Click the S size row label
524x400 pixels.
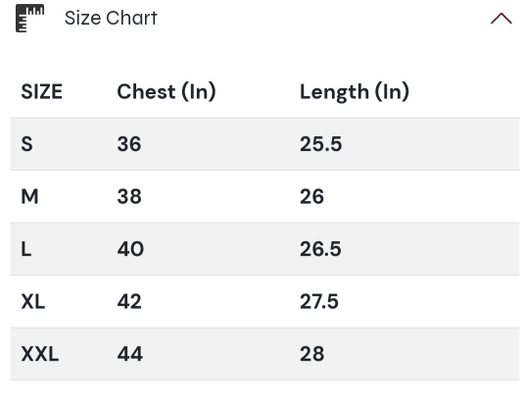[27, 144]
